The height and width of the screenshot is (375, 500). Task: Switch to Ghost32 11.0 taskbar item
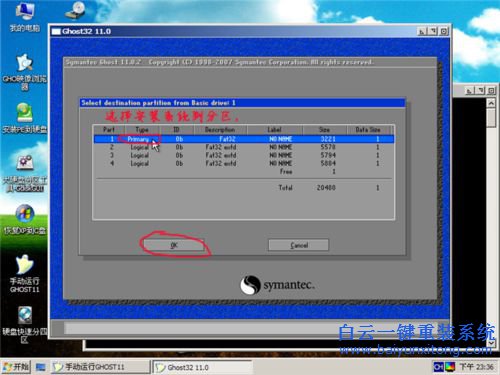click(x=202, y=367)
